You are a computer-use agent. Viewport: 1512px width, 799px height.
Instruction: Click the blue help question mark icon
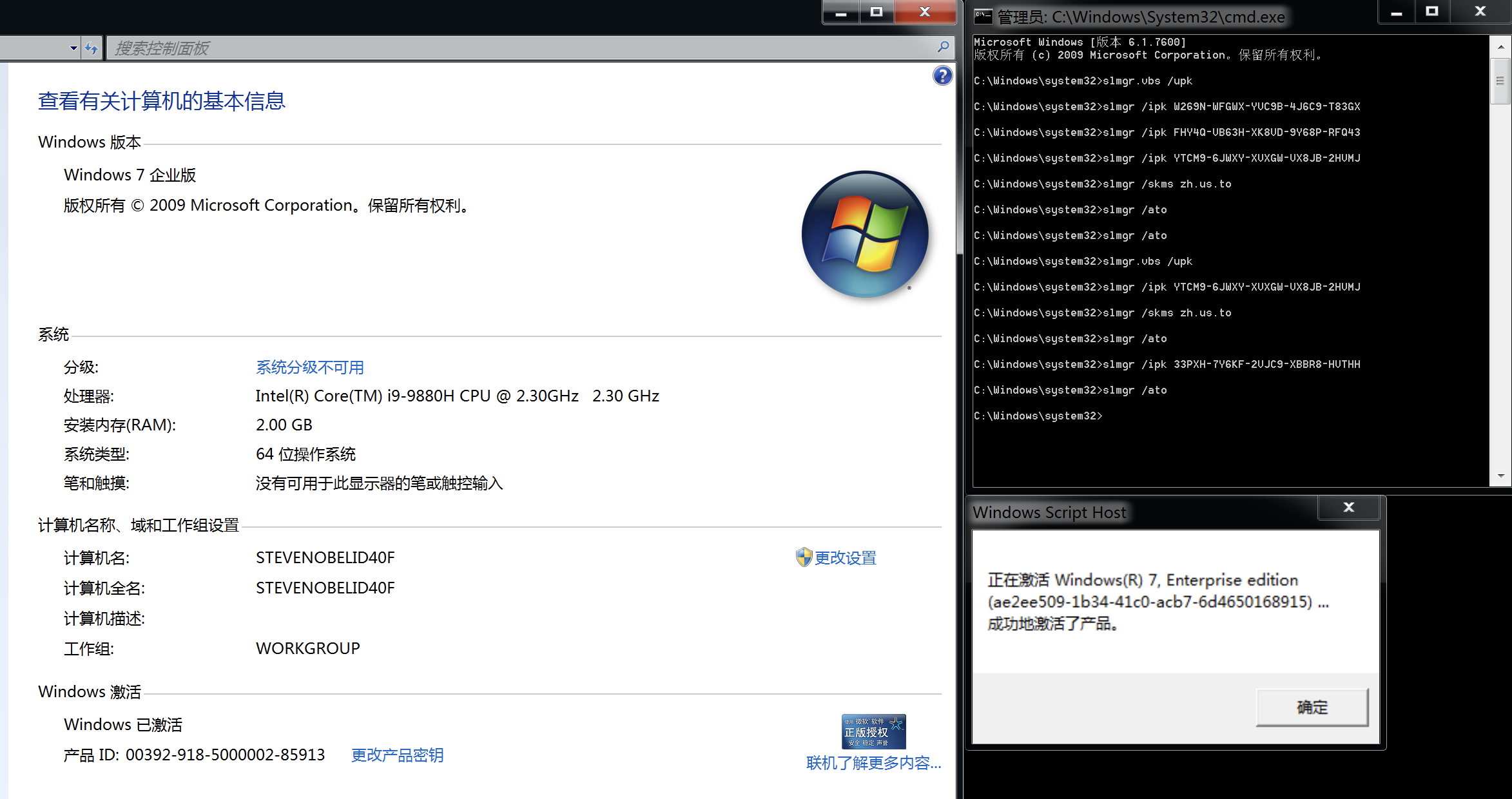942,76
